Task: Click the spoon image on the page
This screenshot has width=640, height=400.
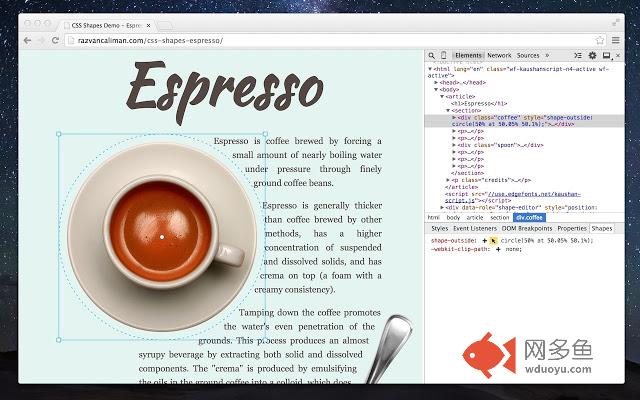Action: coord(389,349)
